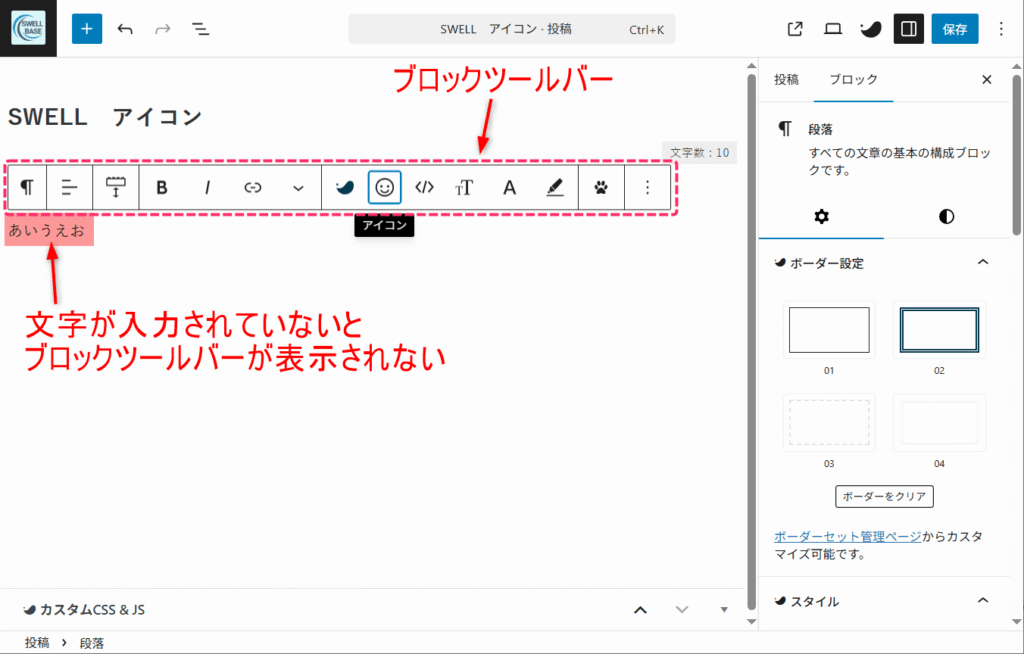Undo the last edit
This screenshot has height=654, width=1024.
pyautogui.click(x=125, y=29)
